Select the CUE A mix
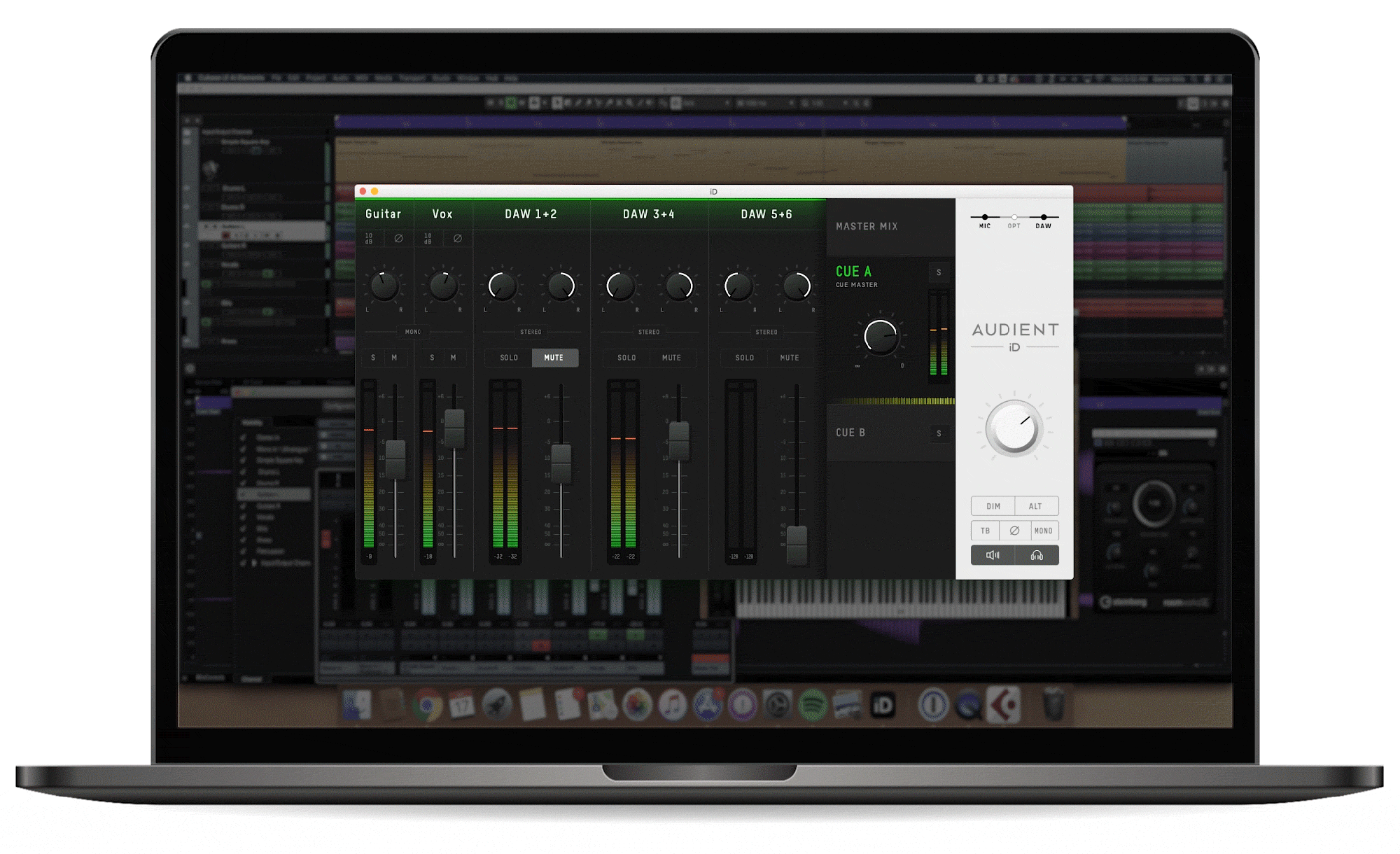1400x854 pixels. 853,272
